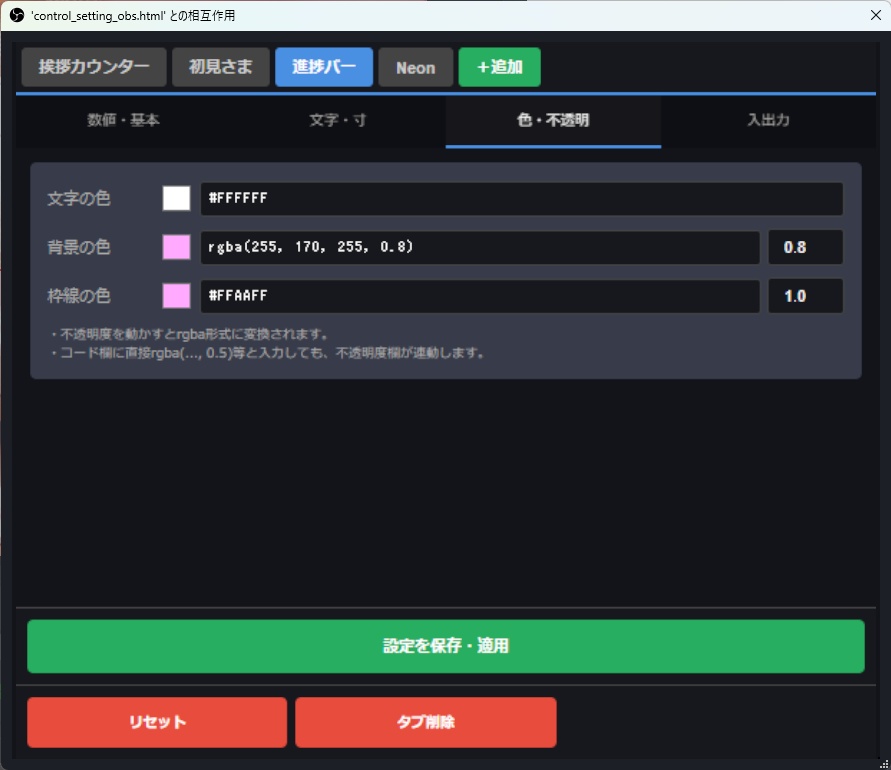Select the 色・不透明 tab

tap(552, 120)
